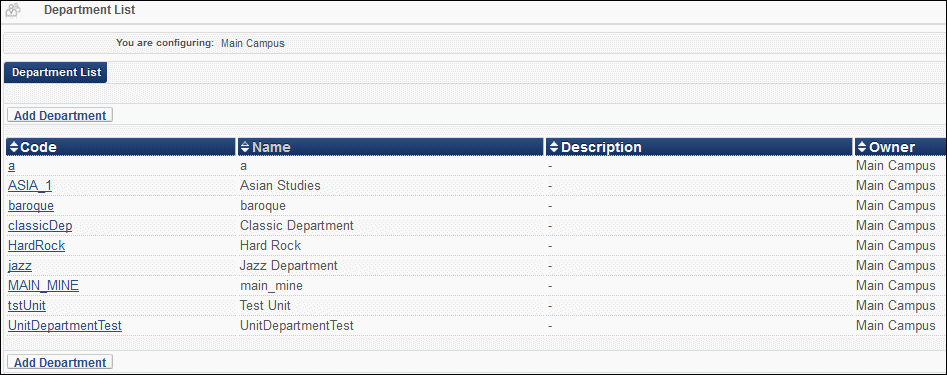Select the Department List tab
This screenshot has height=375, width=947.
point(56,72)
